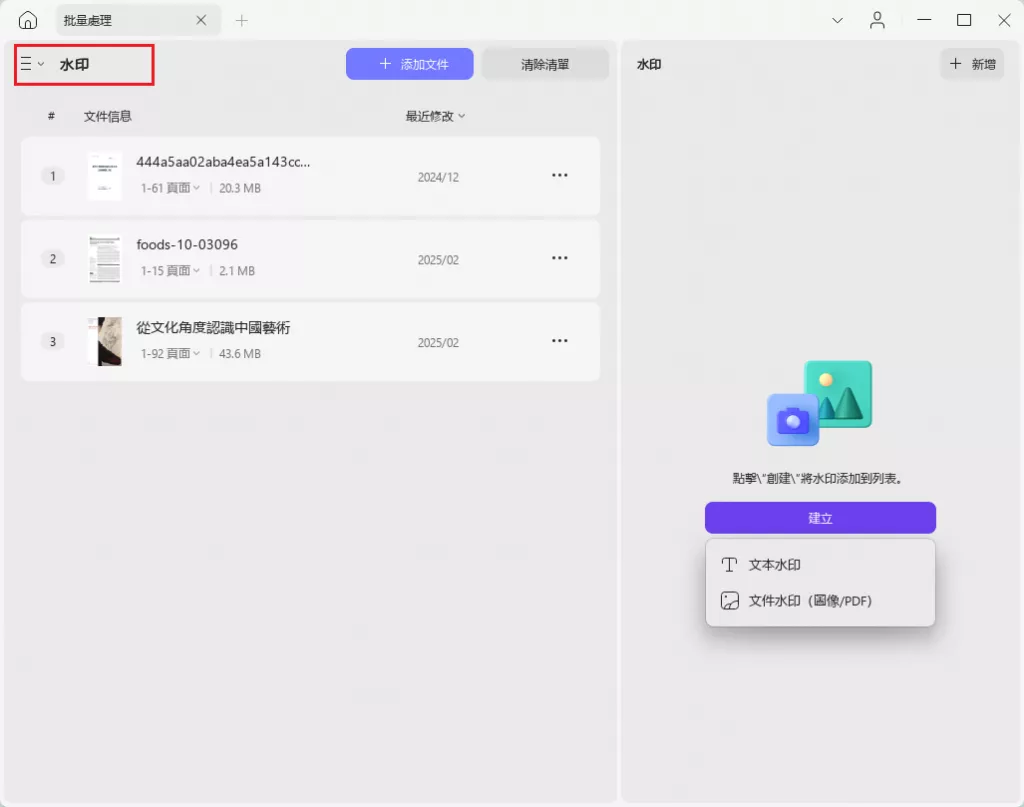Click the 2024/12 modified date

pos(438,178)
